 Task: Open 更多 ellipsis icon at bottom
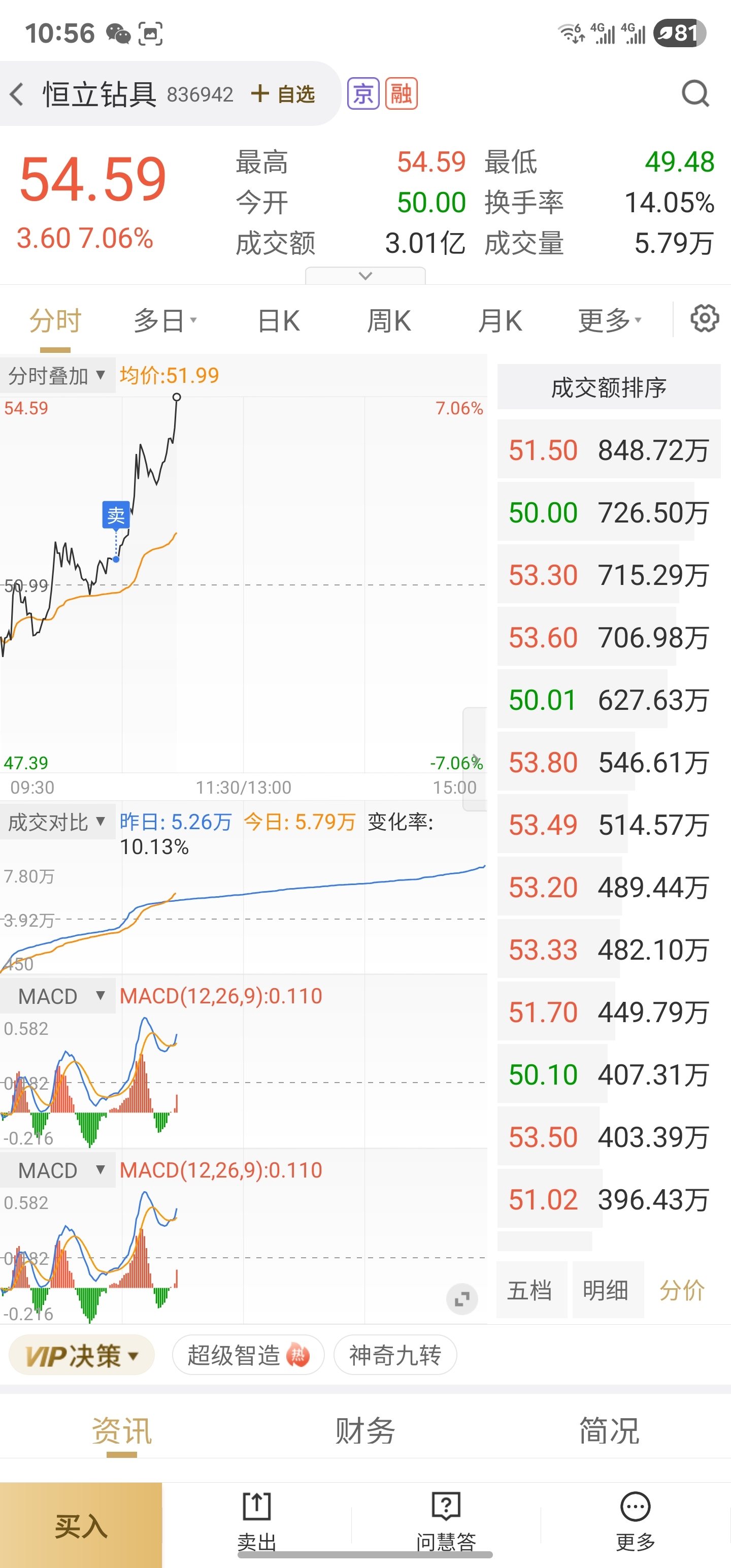click(636, 1507)
